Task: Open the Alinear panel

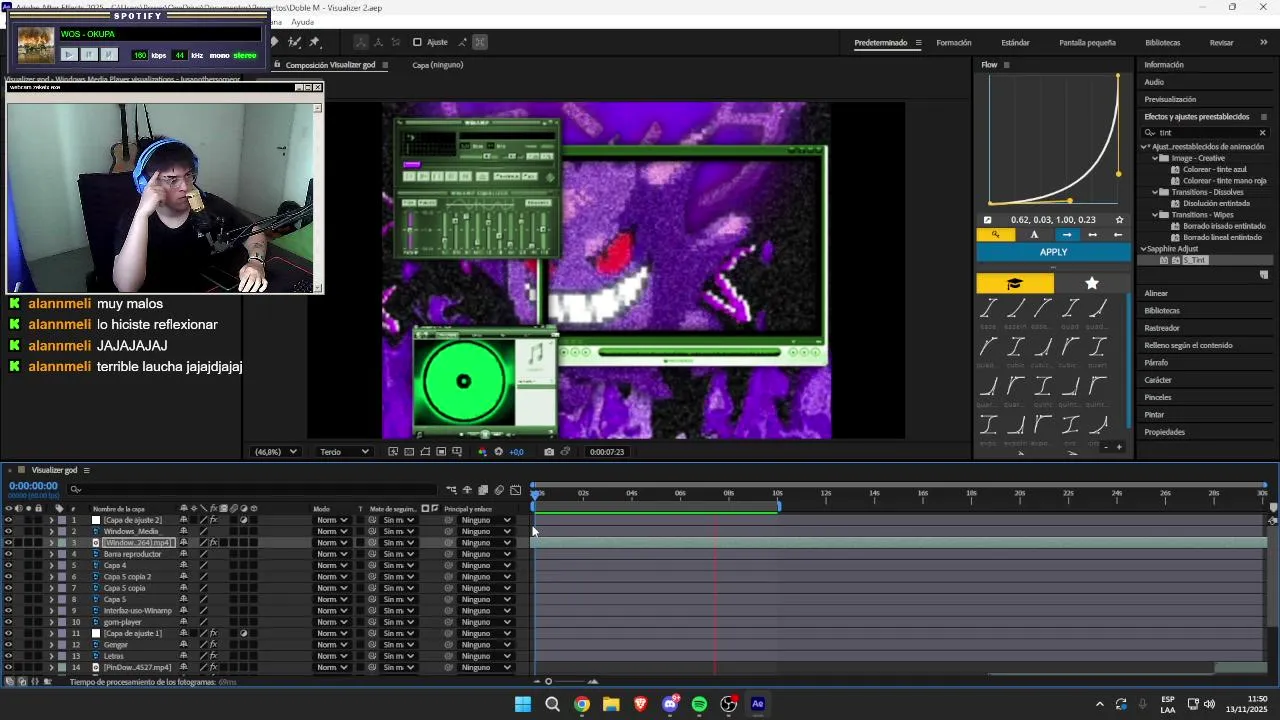Action: pyautogui.click(x=1156, y=293)
